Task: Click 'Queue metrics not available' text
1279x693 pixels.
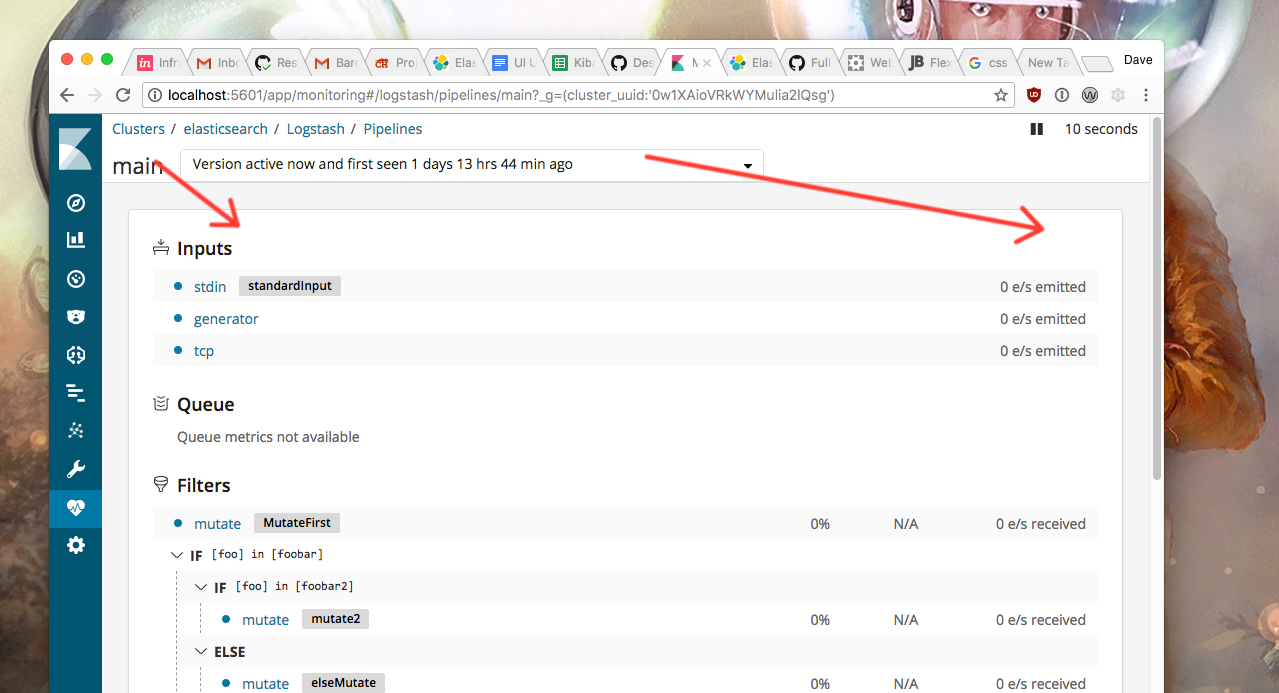Action: tap(268, 437)
